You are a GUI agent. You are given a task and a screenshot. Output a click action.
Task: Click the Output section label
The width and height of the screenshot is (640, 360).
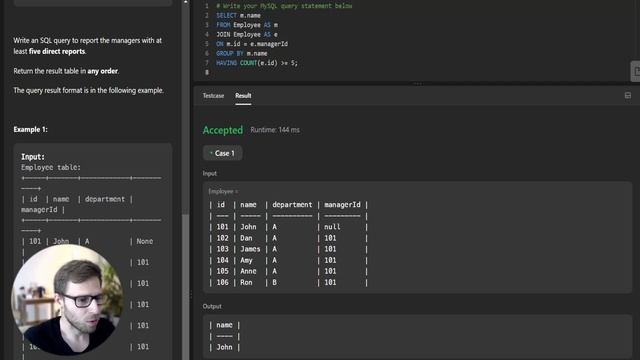[212, 306]
